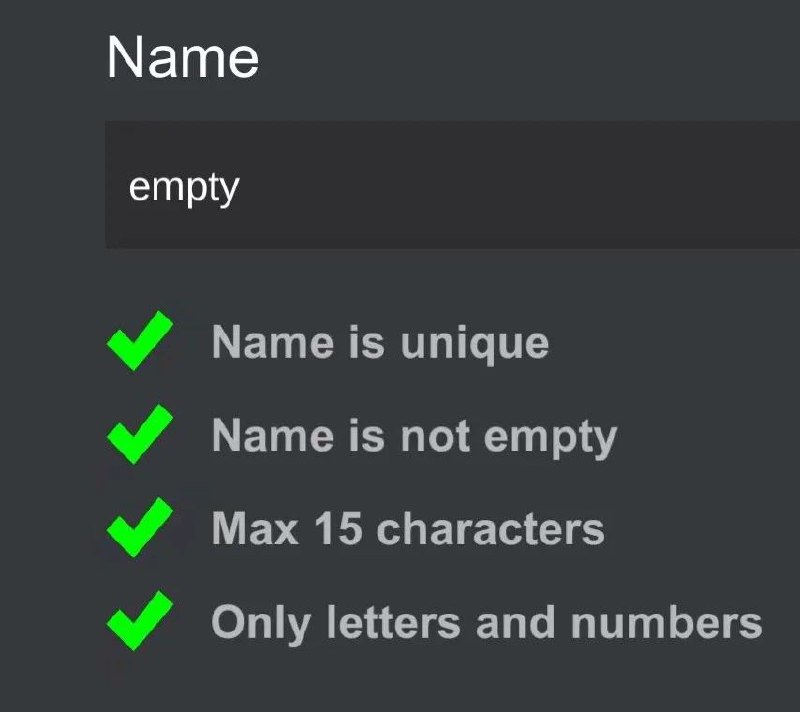Click the word "unique" in the first rule
Screen dimensions: 800x712
pyautogui.click(x=474, y=343)
